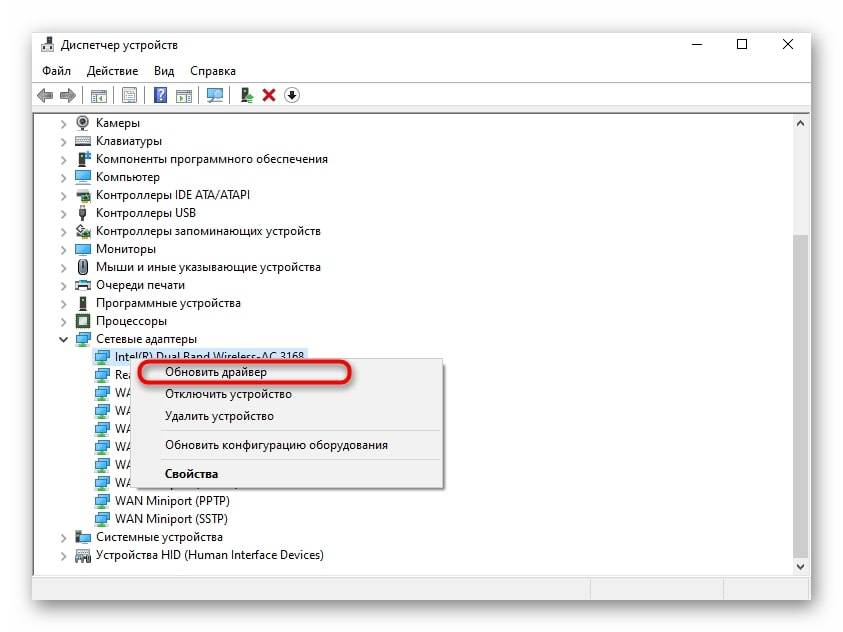
Task: Select the Процессоры tree item
Action: coord(131,321)
